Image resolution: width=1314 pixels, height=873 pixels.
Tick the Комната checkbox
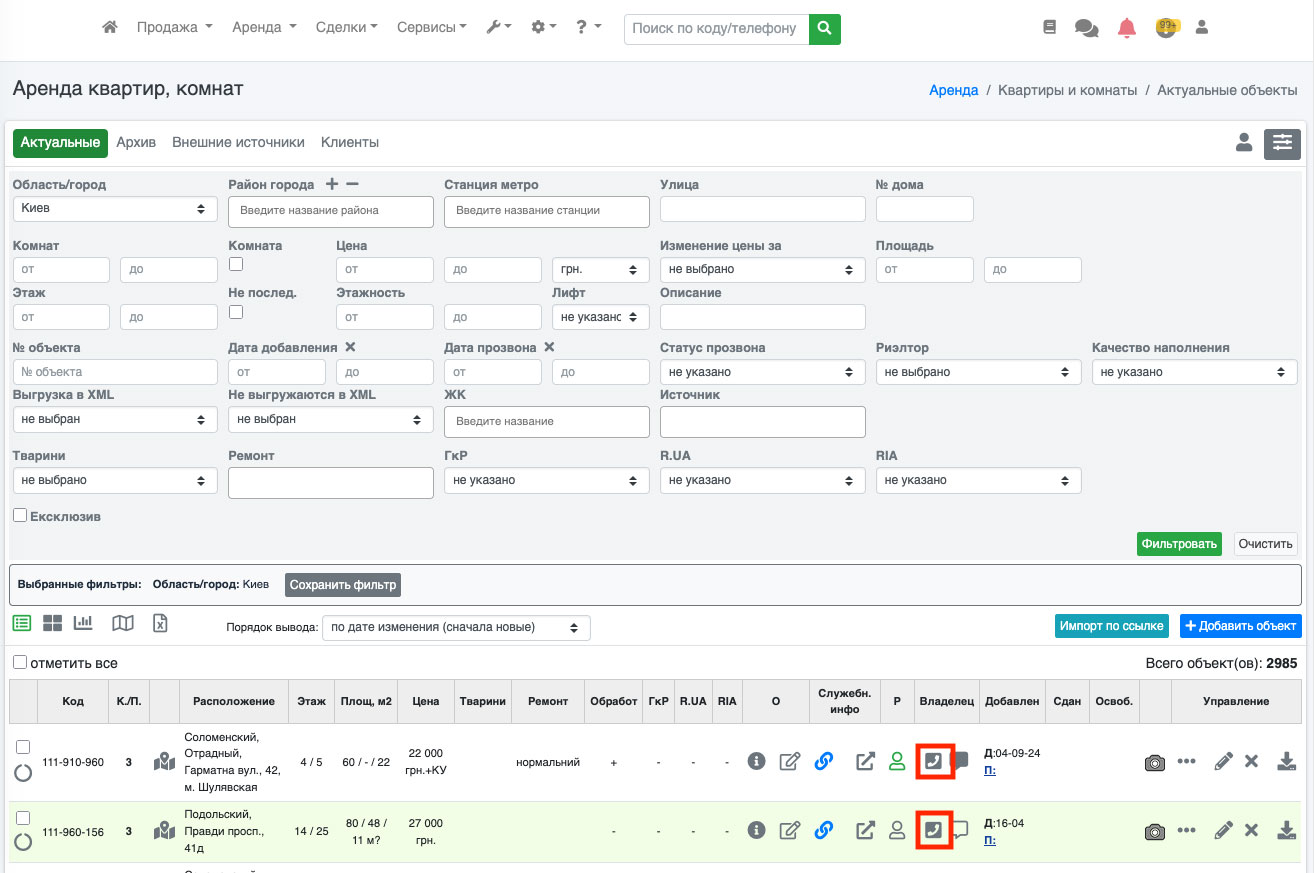point(236,264)
